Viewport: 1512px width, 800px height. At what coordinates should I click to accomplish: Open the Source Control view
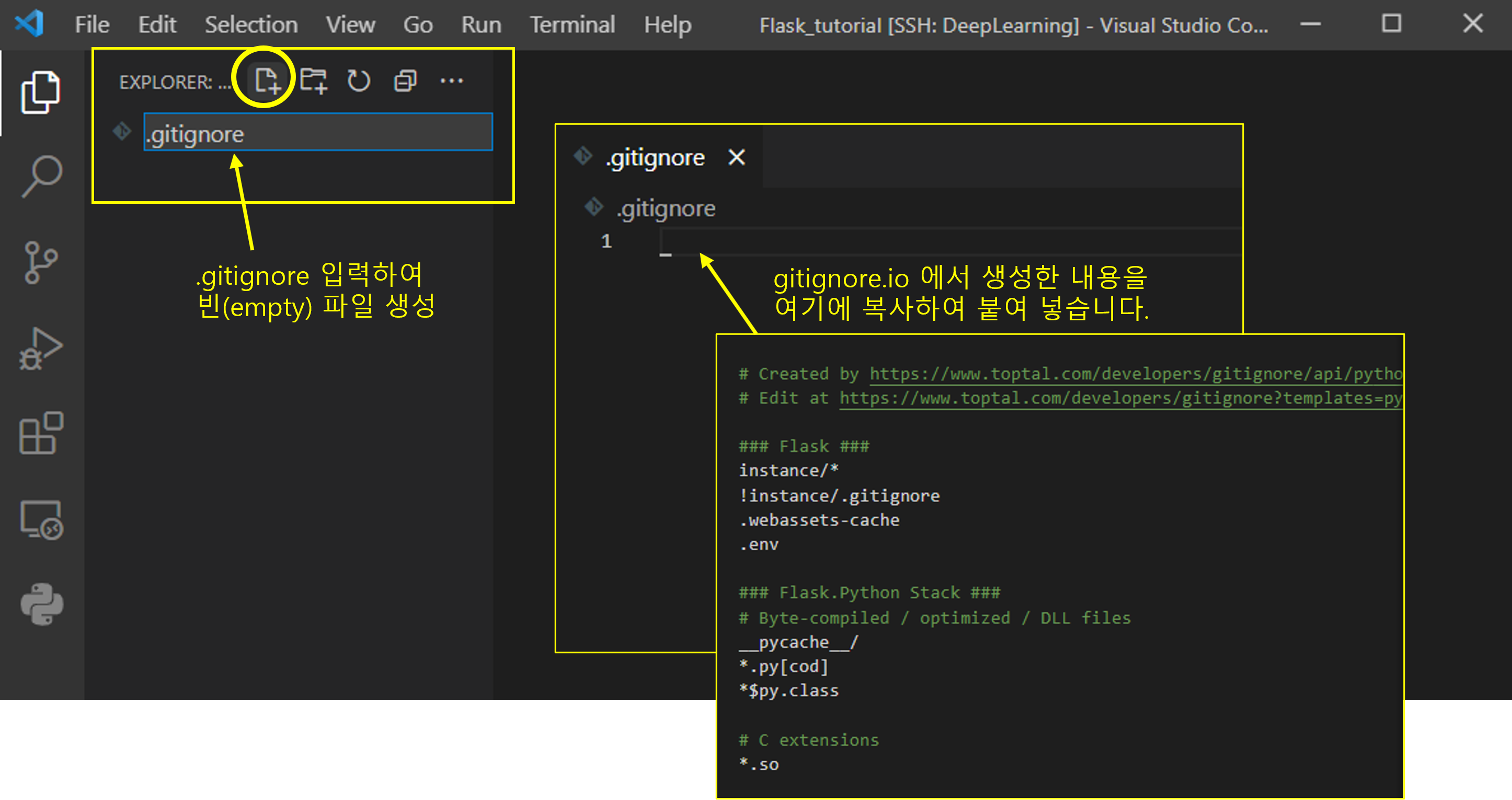pos(41,262)
